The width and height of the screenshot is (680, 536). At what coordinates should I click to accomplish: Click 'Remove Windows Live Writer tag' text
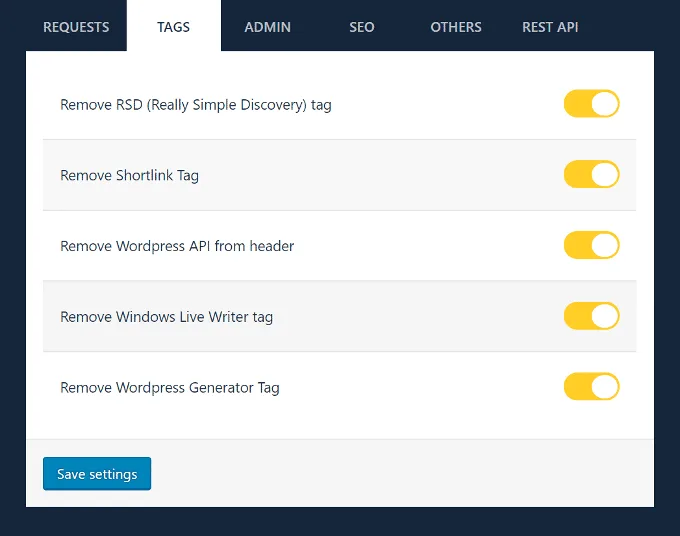[x=167, y=317]
